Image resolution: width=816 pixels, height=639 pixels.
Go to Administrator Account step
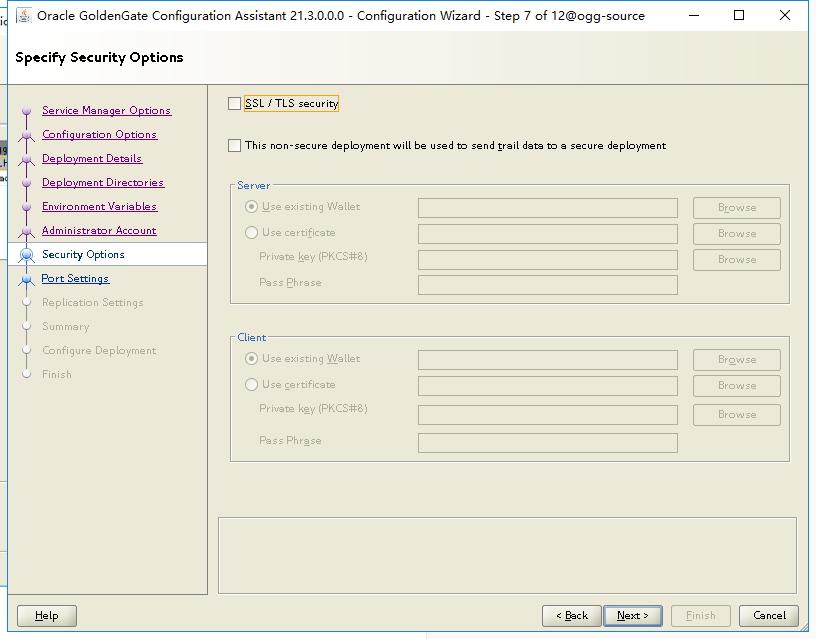(99, 230)
